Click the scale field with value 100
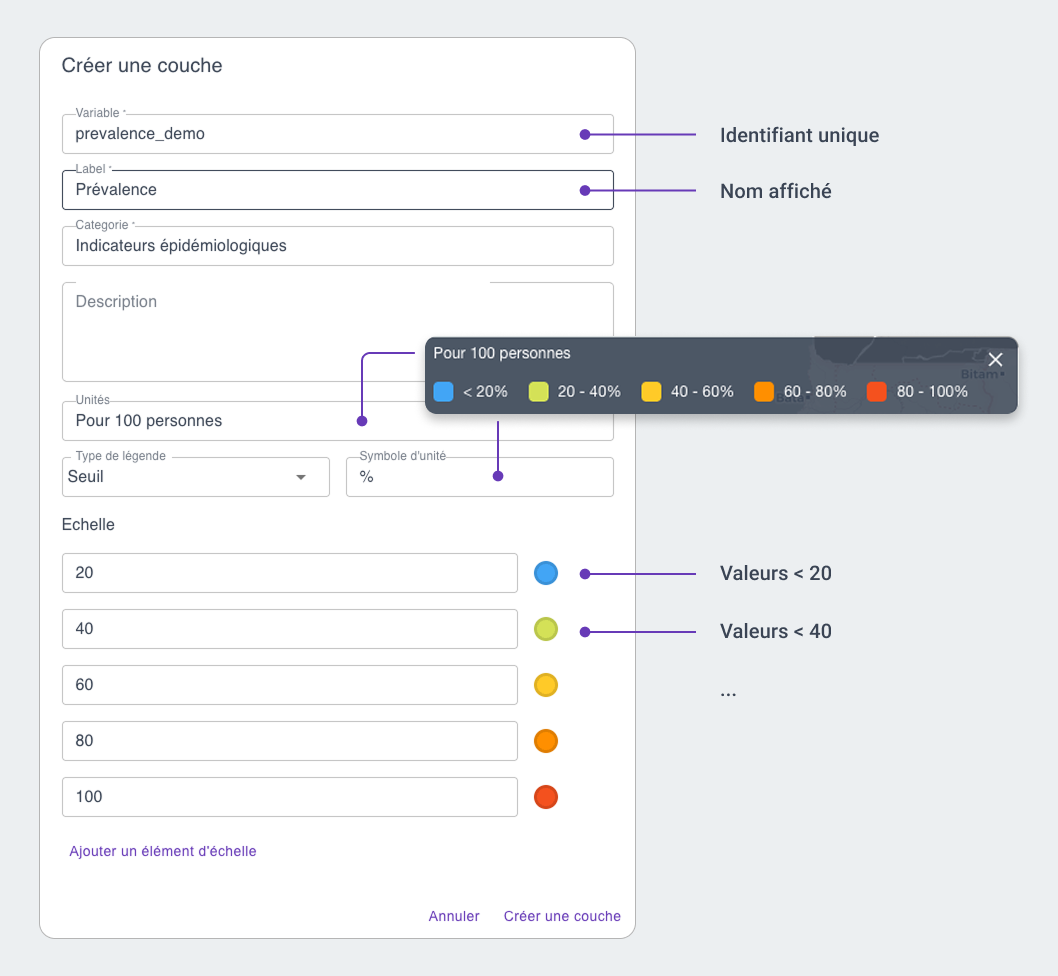Image resolution: width=1058 pixels, height=976 pixels. [289, 797]
